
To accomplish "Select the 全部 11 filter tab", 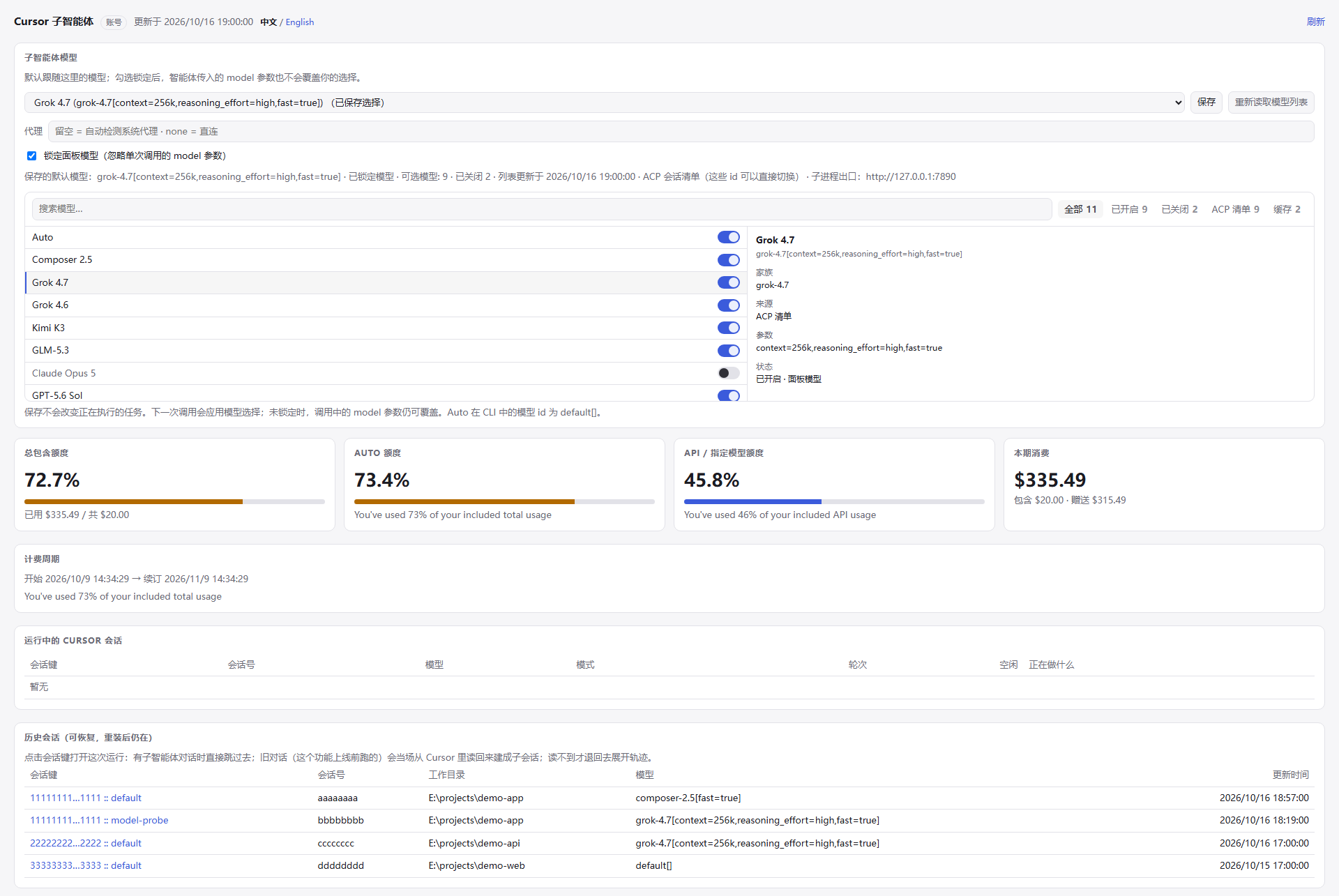I will point(1080,209).
